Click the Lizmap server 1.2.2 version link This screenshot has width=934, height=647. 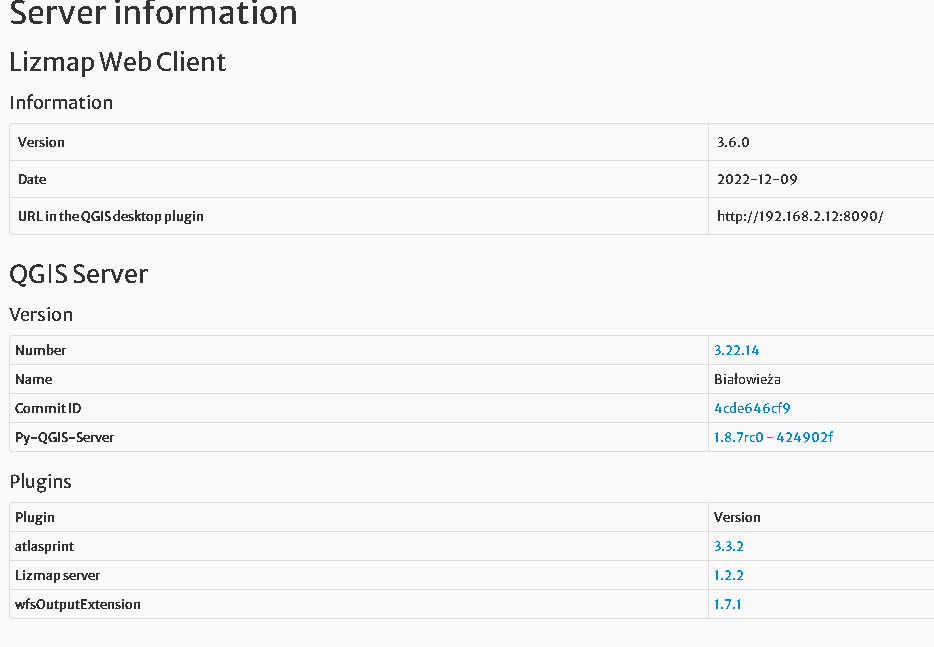tap(727, 575)
